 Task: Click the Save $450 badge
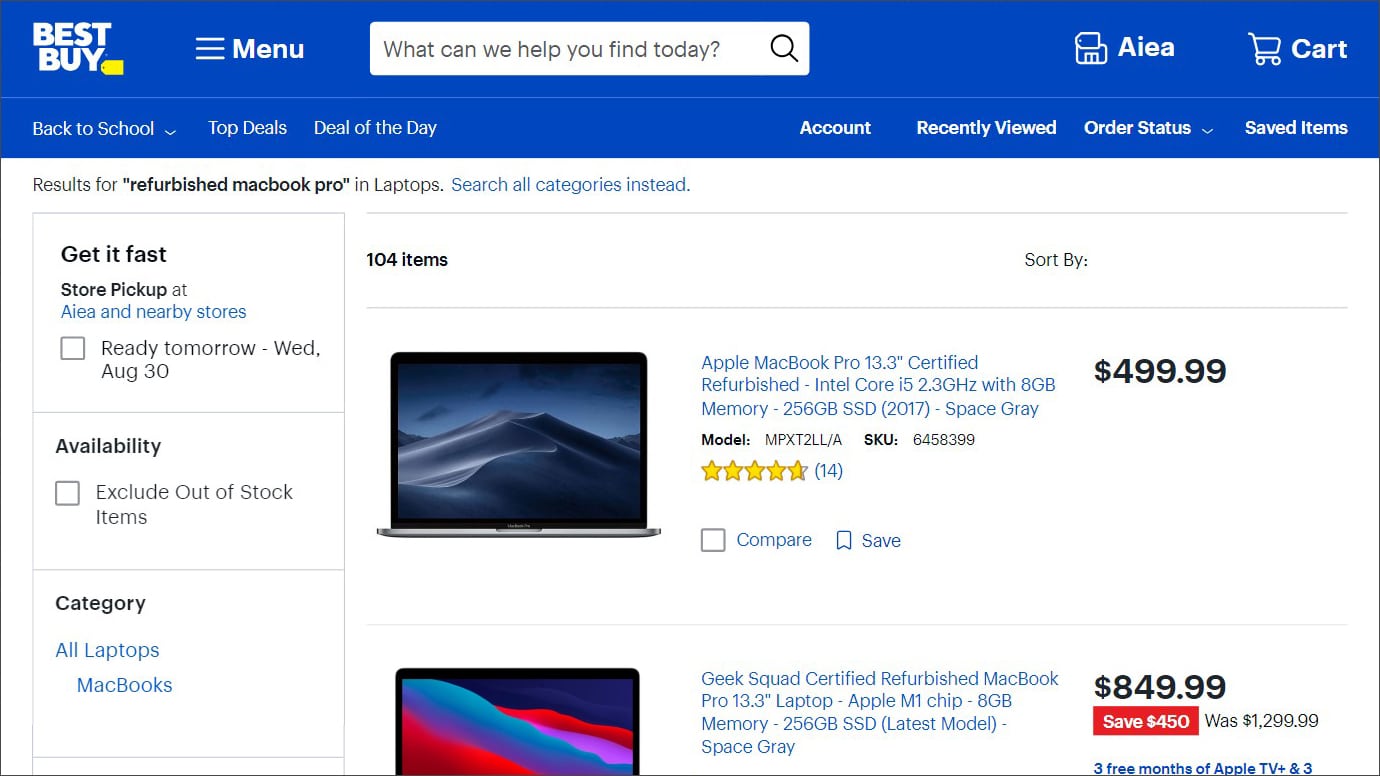pos(1146,721)
